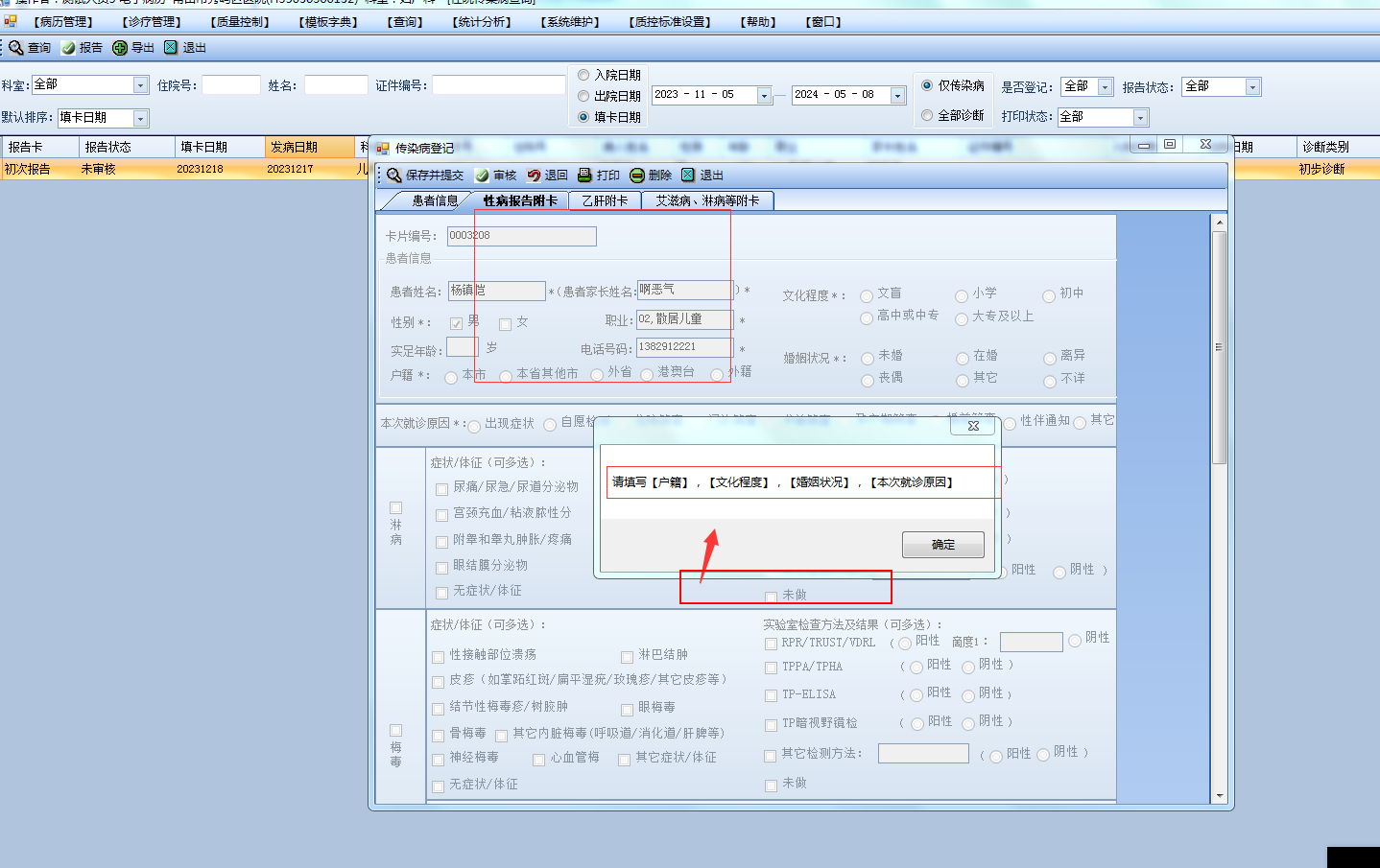
Task: Click the 打印 printer icon in the dialog toolbar
Action: pyautogui.click(x=584, y=176)
